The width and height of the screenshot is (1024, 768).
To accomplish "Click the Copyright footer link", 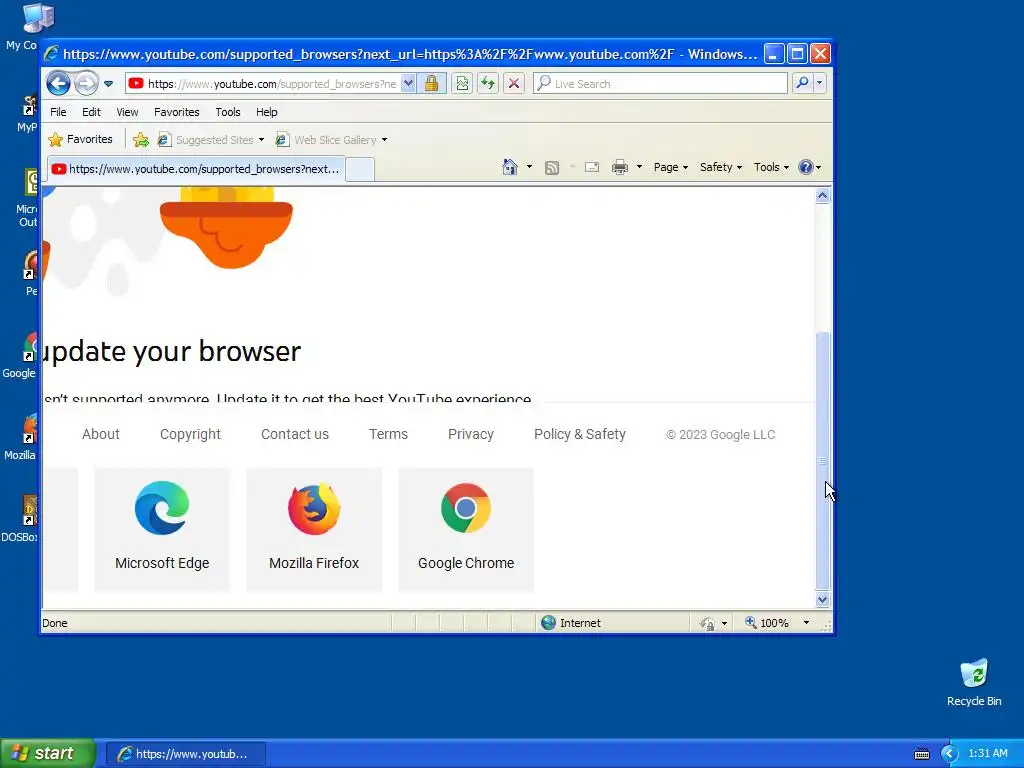I will (190, 434).
